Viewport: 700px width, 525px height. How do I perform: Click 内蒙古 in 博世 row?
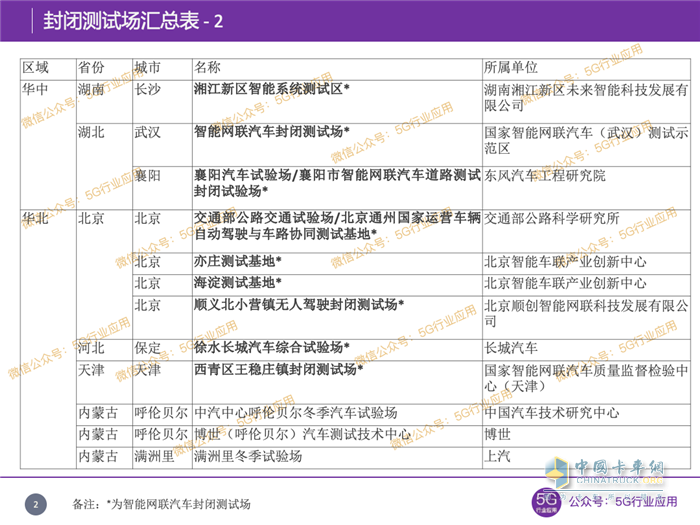click(x=104, y=436)
